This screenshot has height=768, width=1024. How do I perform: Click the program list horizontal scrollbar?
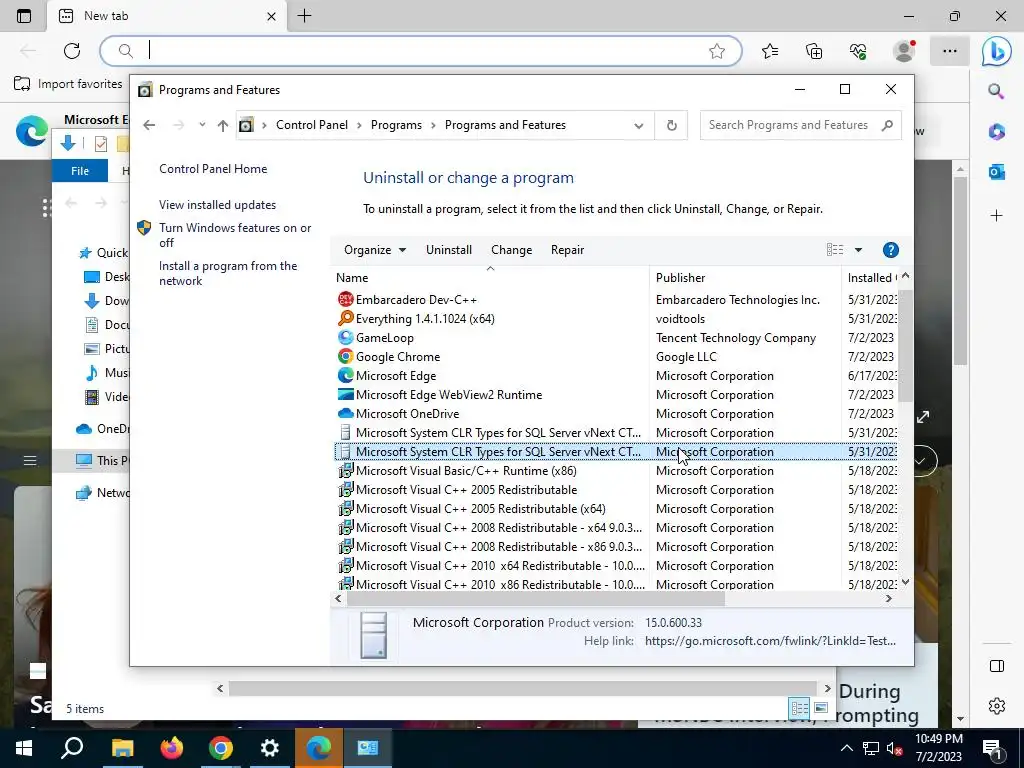click(536, 598)
